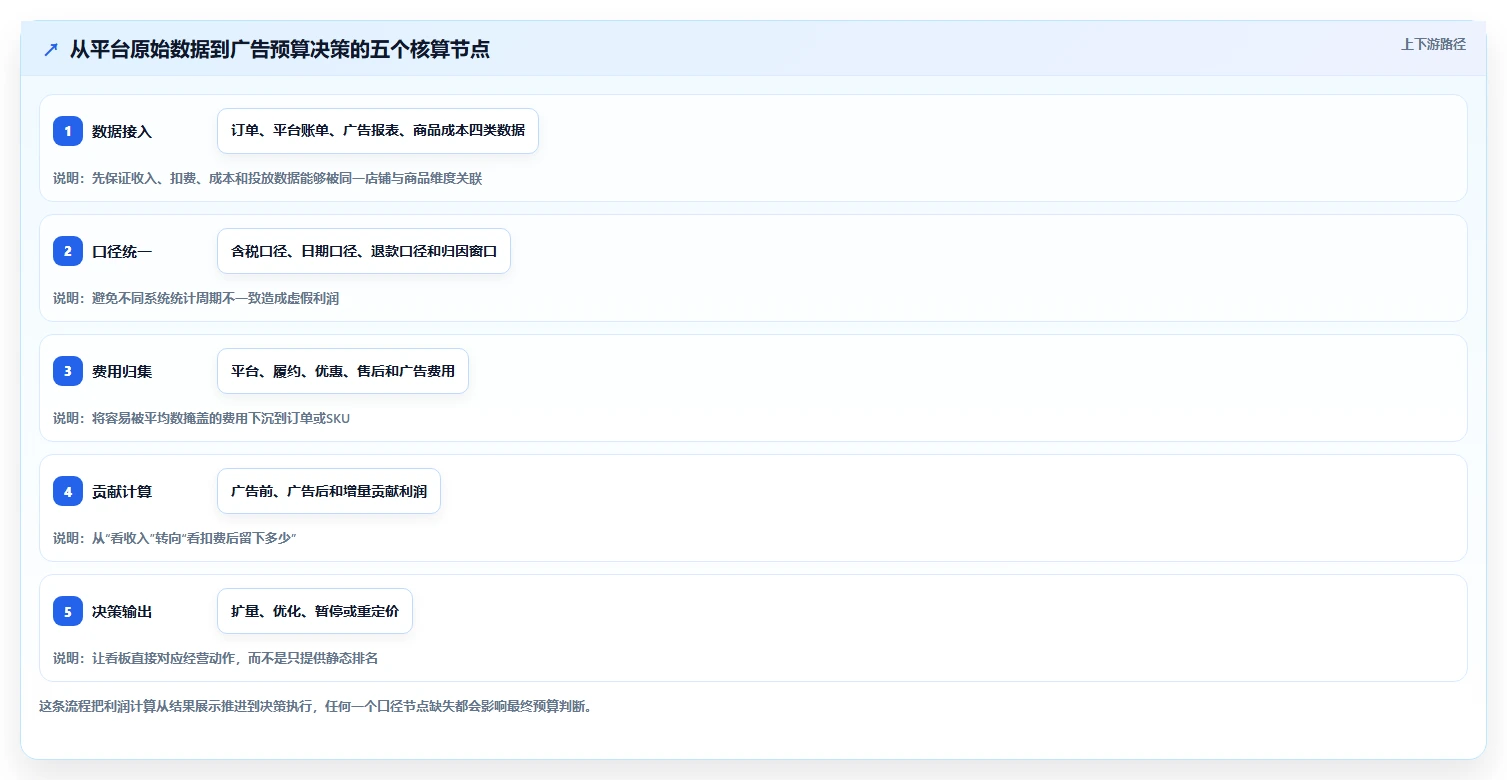Click the 广告前、广告后和增量贡献利润 chip

click(329, 491)
